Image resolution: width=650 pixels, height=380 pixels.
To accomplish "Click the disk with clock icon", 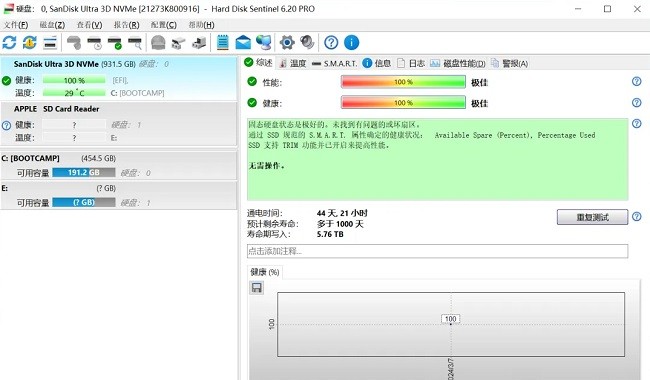I will click(x=95, y=43).
